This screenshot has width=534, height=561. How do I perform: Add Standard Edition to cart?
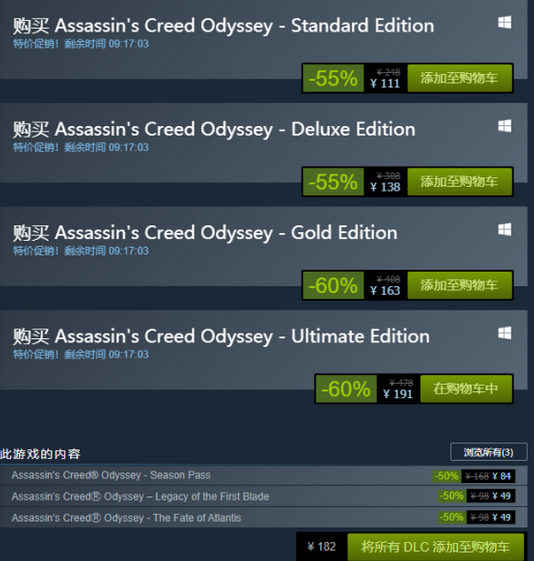[459, 78]
